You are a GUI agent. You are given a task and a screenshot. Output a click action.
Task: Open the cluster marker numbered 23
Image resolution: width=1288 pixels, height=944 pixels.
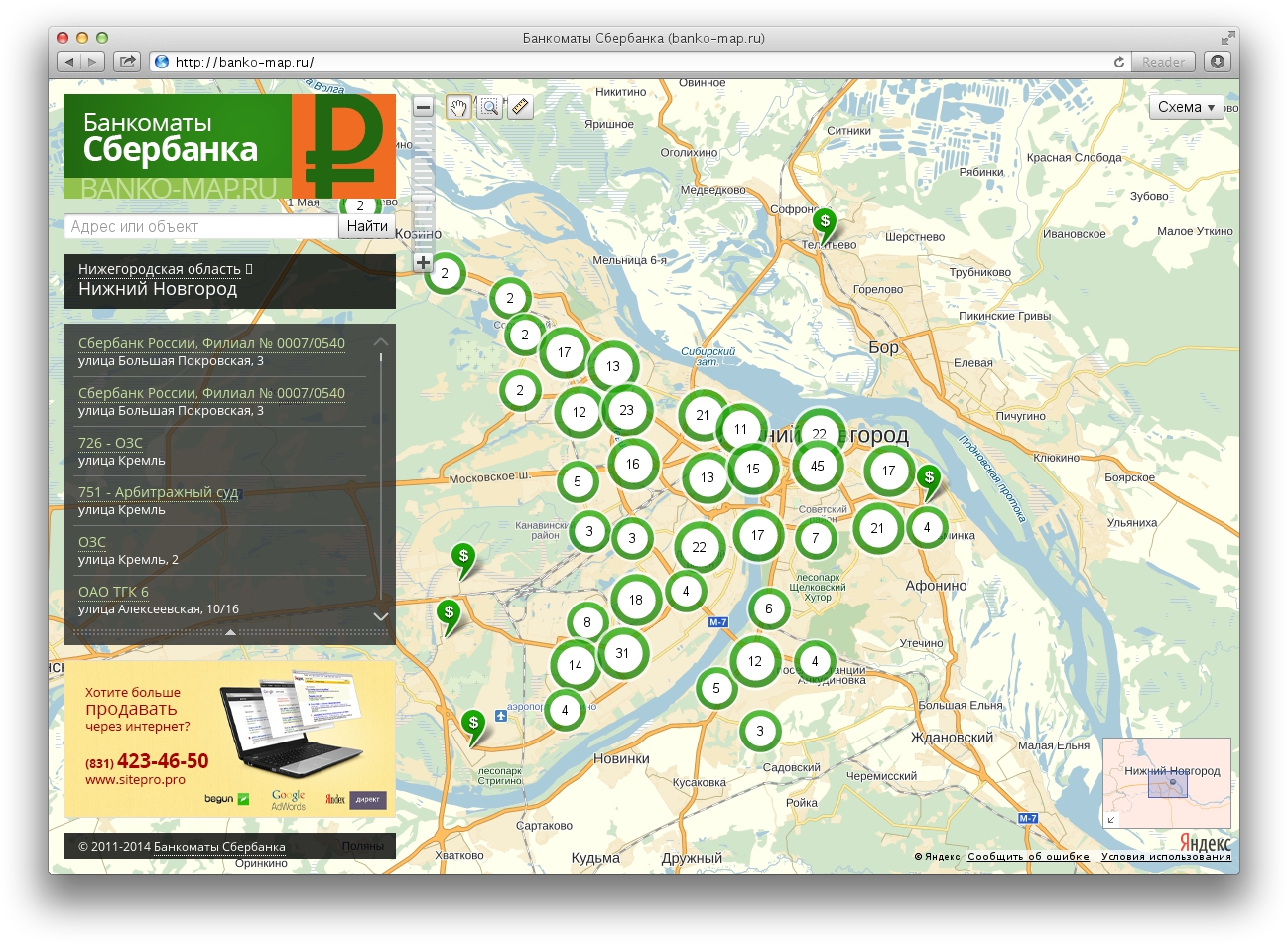[x=626, y=410]
